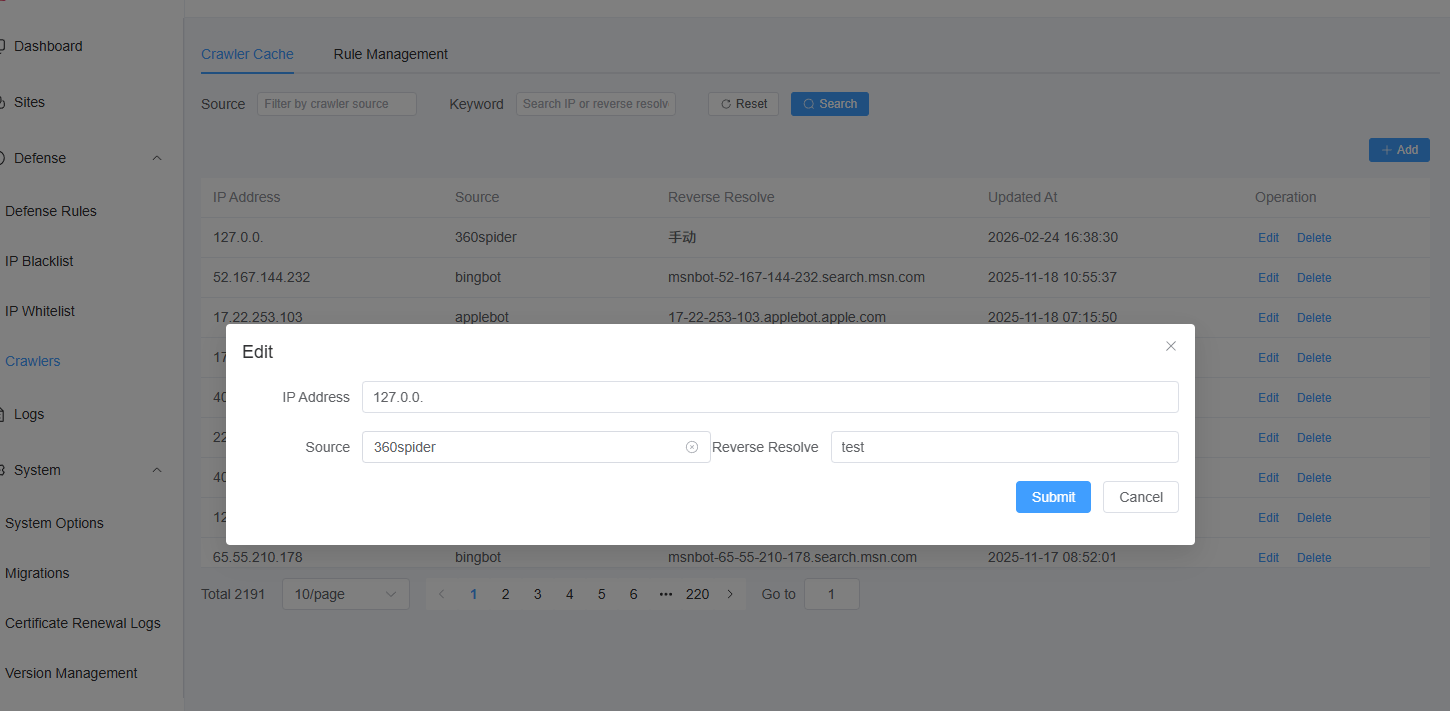Click the IP Address input field
The width and height of the screenshot is (1450, 711).
tap(770, 397)
